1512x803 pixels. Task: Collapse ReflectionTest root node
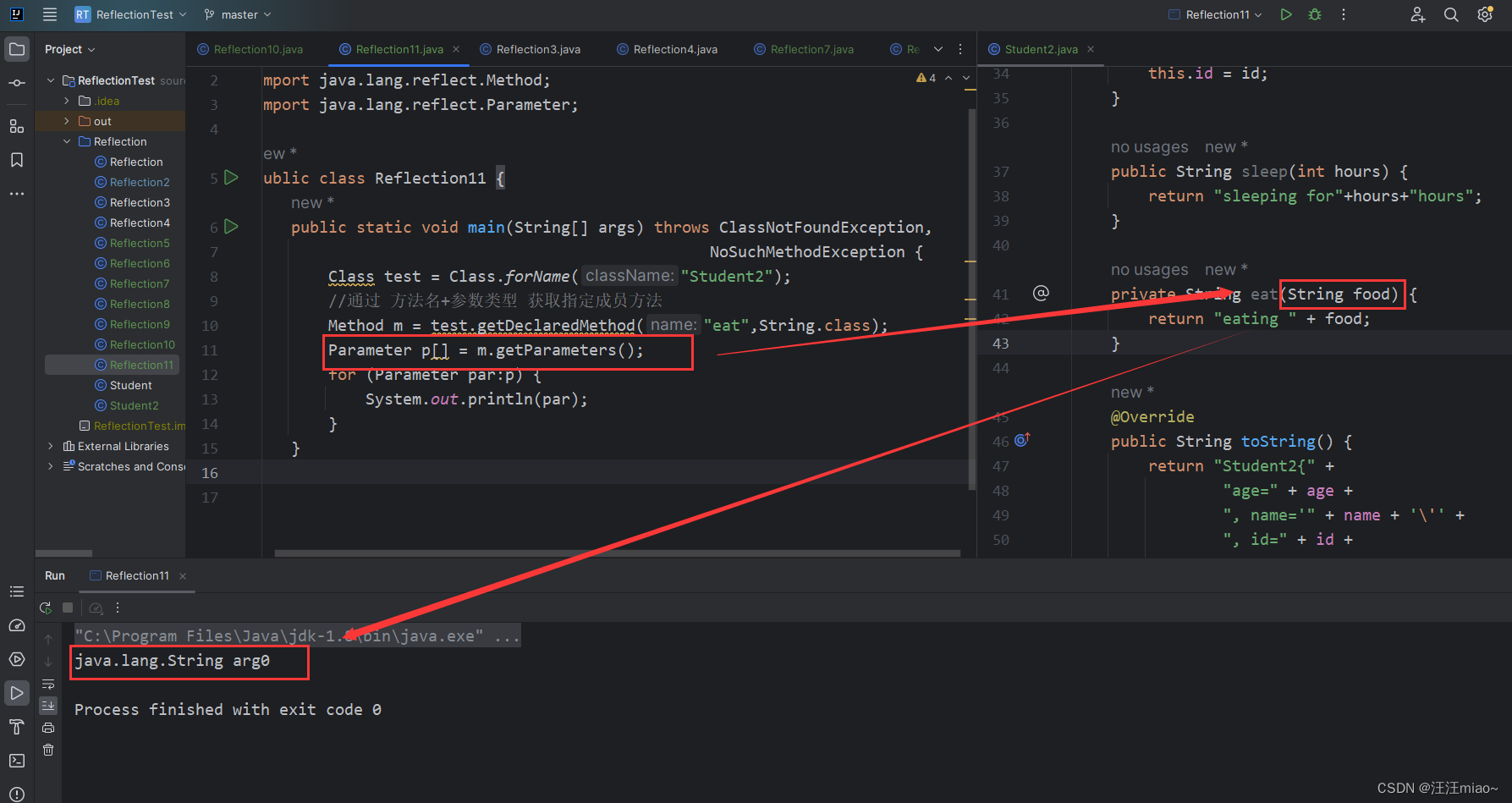point(51,80)
